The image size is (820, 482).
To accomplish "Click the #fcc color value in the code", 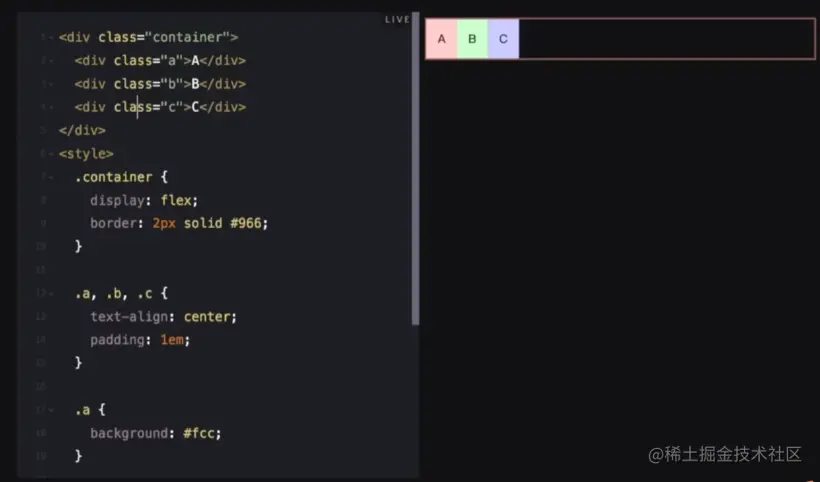I will (199, 433).
